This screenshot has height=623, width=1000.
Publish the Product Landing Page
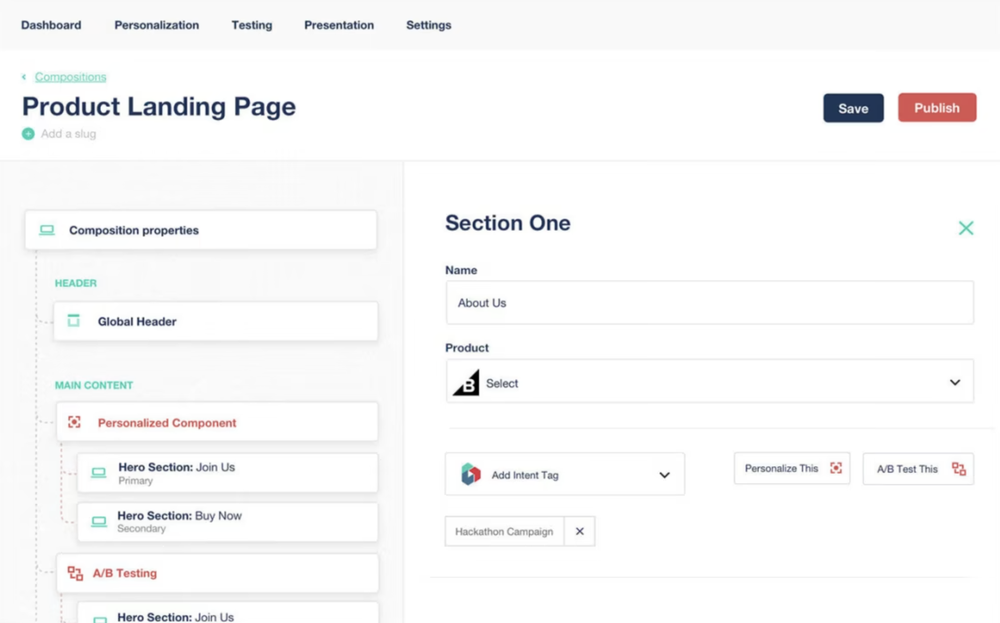click(936, 108)
